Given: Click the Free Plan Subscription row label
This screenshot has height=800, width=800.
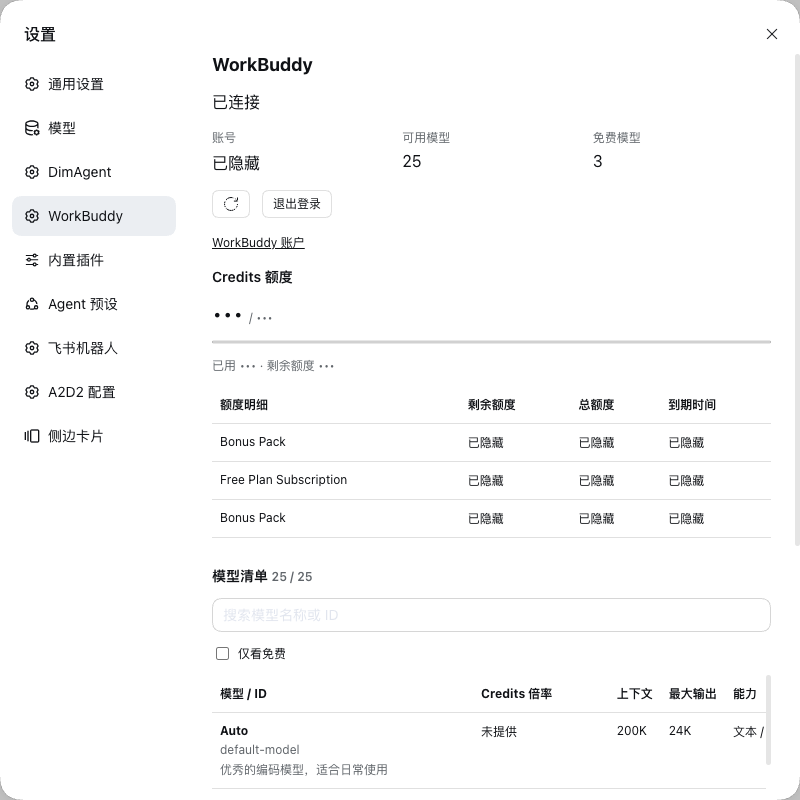Looking at the screenshot, I should tap(283, 480).
